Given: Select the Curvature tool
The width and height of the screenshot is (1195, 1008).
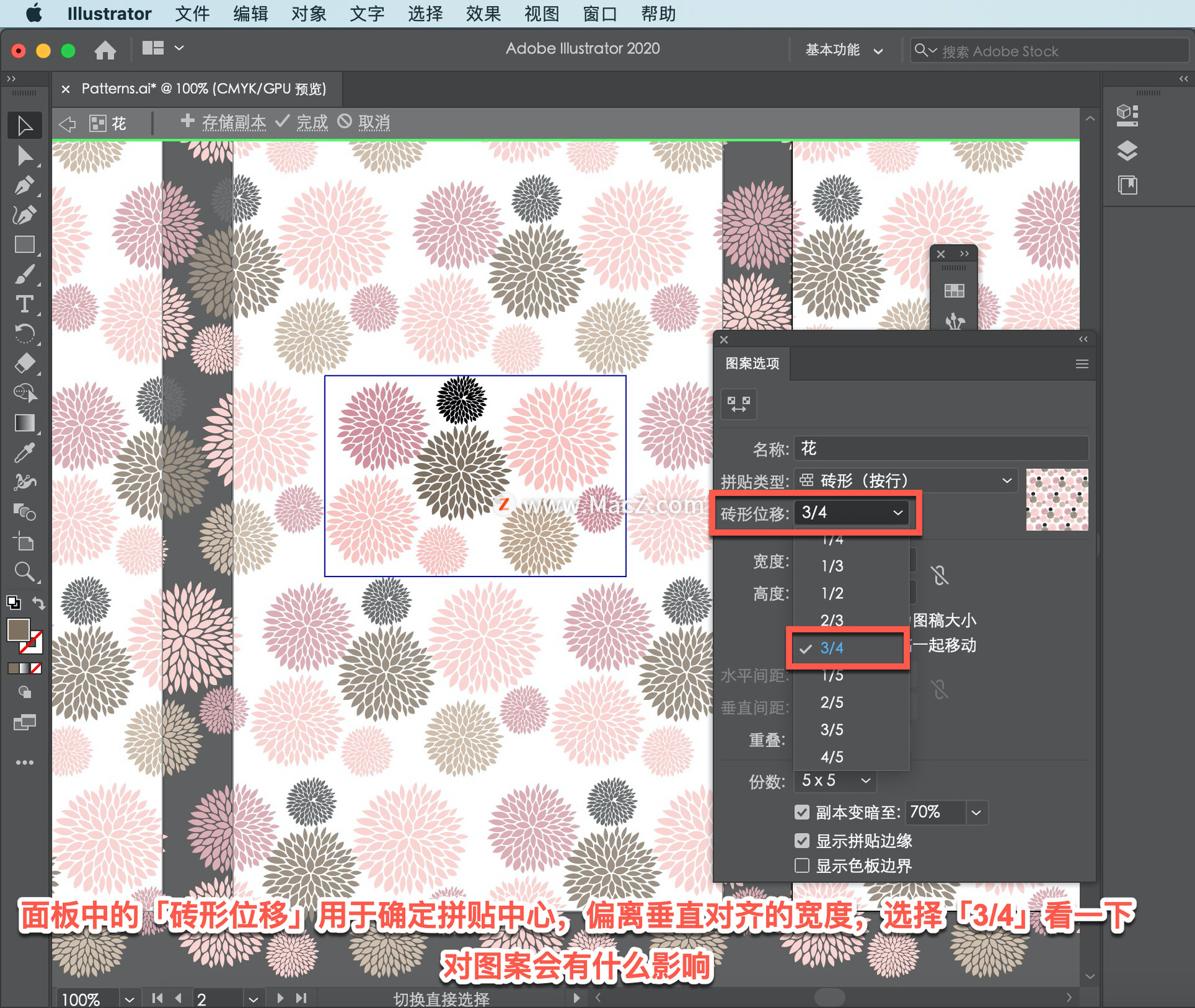Looking at the screenshot, I should coord(25,215).
